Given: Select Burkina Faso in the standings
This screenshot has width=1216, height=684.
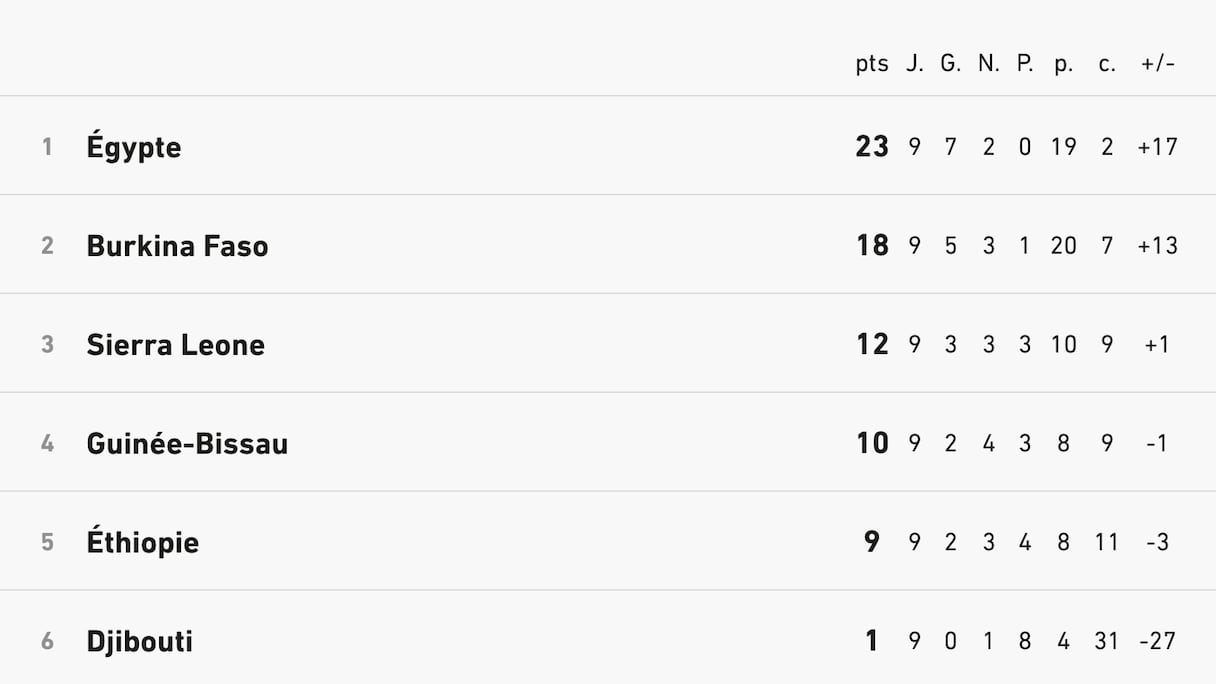Looking at the screenshot, I should (x=177, y=246).
